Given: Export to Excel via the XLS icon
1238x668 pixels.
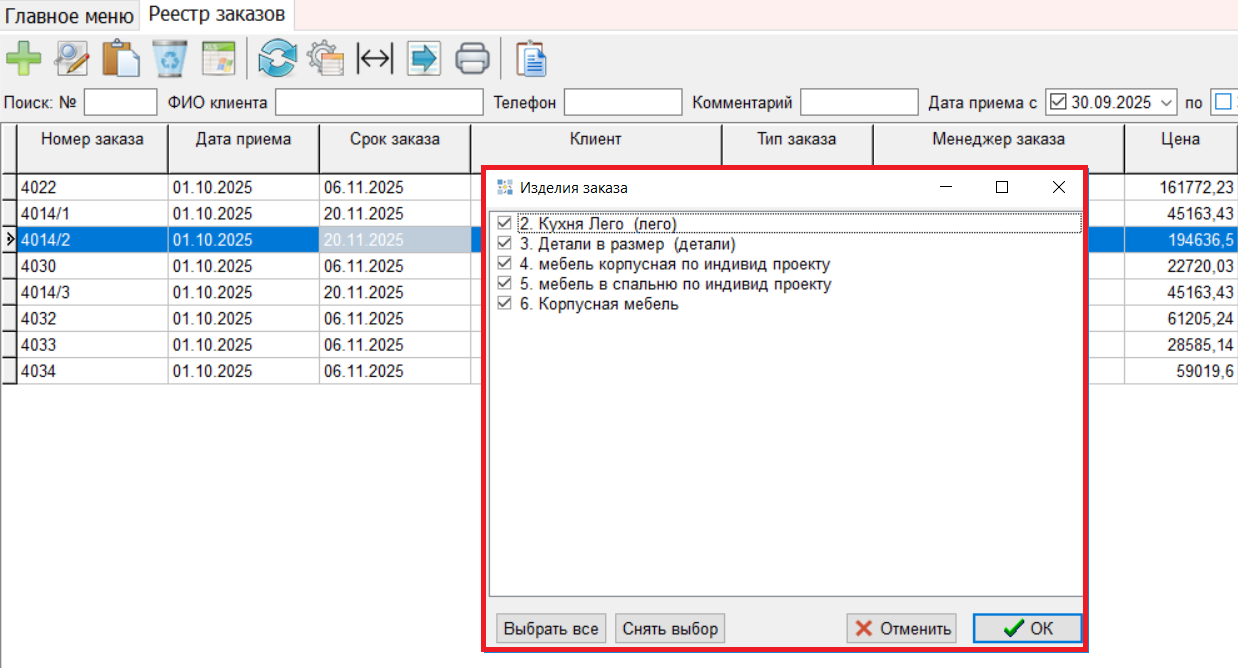Looking at the screenshot, I should 218,58.
